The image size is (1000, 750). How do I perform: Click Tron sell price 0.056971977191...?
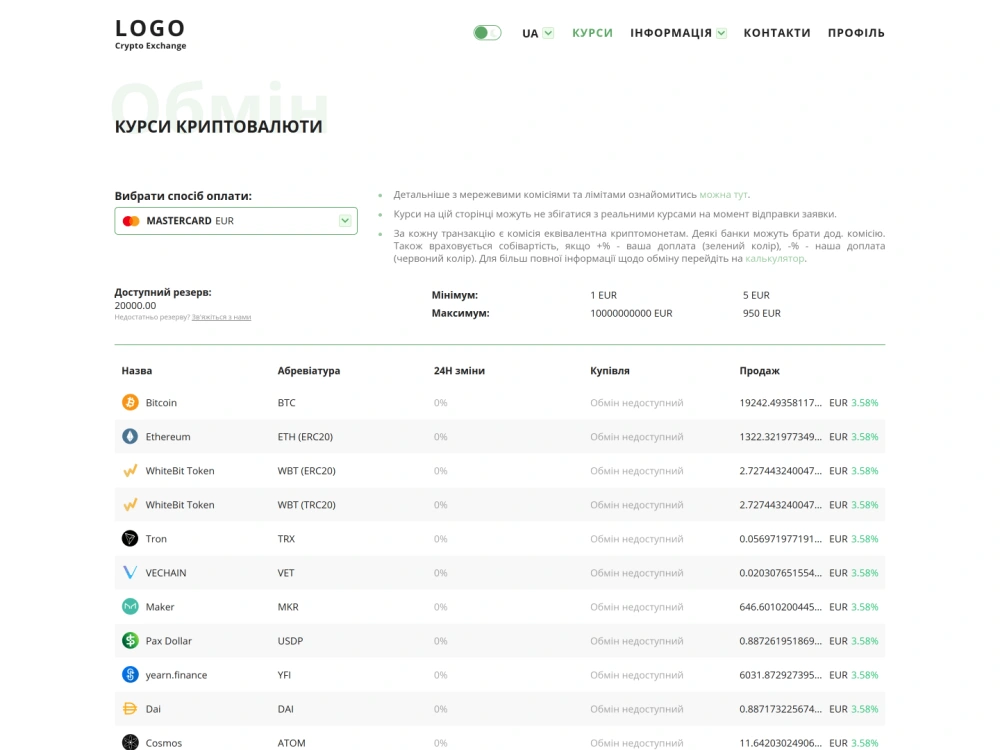[x=781, y=538]
